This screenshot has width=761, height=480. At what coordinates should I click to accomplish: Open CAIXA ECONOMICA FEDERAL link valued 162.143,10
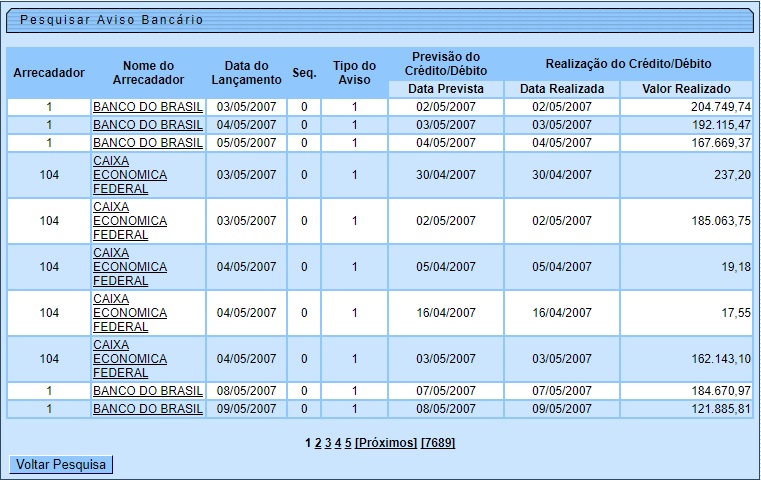[130, 359]
